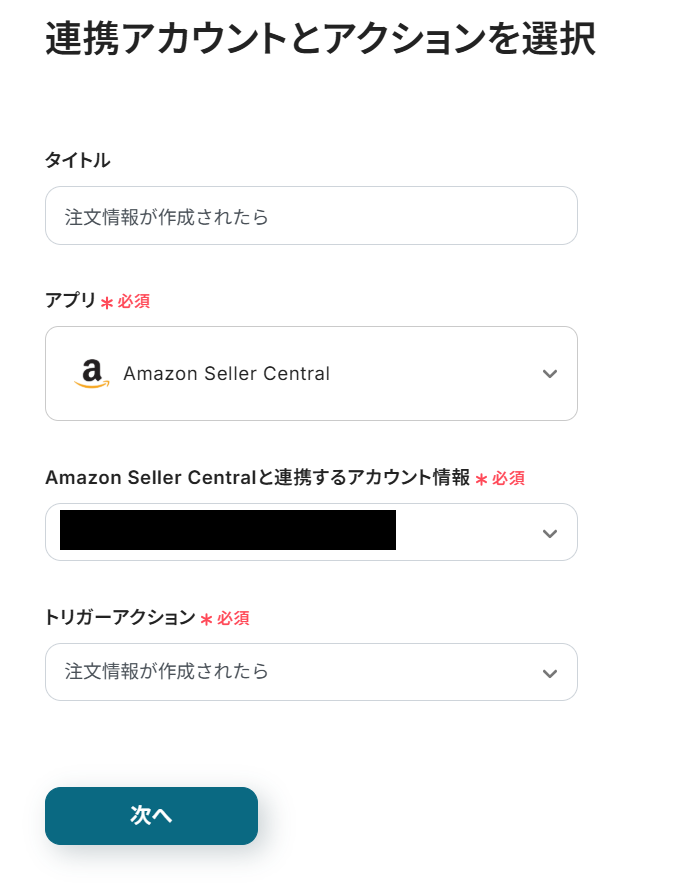692x894 pixels.
Task: Click the 必須 marker next to アプリ
Action: pos(134,301)
